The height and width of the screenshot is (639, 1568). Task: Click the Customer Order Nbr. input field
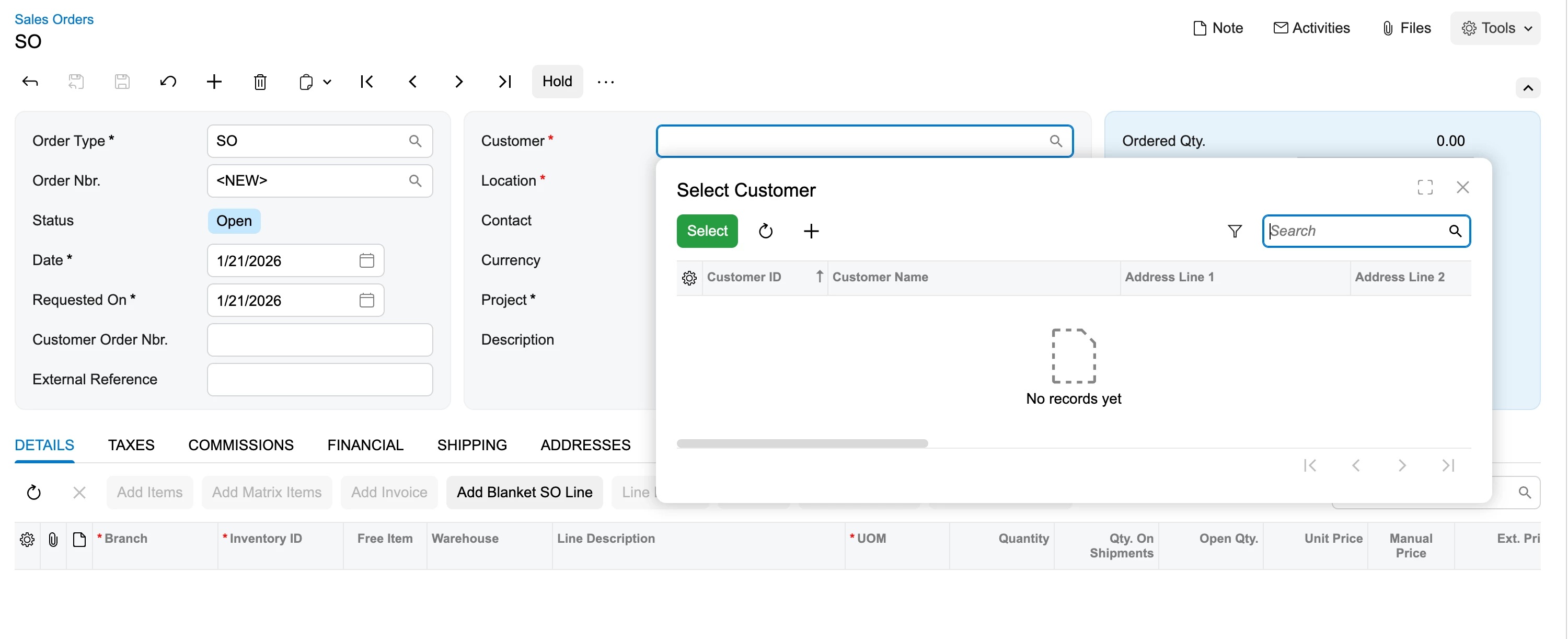point(319,340)
